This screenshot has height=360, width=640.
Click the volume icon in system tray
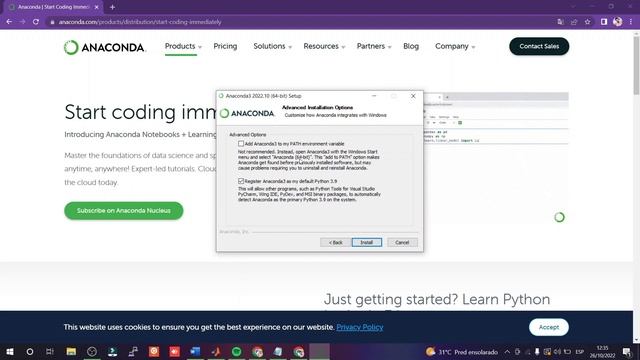[x=557, y=351]
